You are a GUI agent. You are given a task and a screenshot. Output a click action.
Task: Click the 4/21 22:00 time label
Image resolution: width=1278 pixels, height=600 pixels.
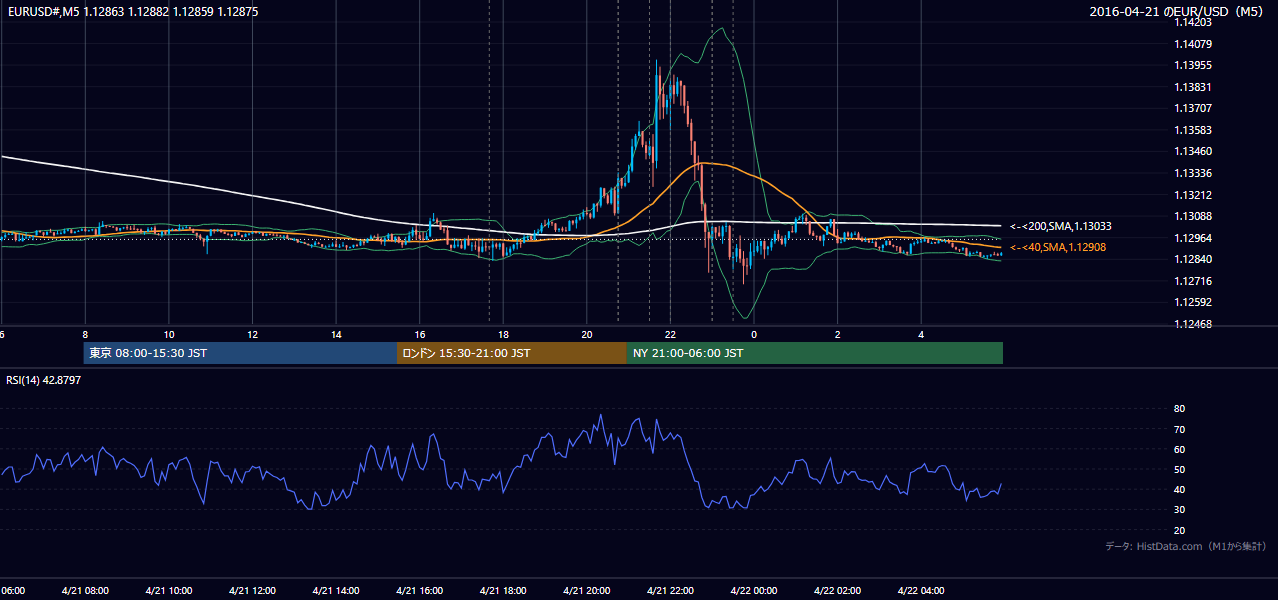669,591
